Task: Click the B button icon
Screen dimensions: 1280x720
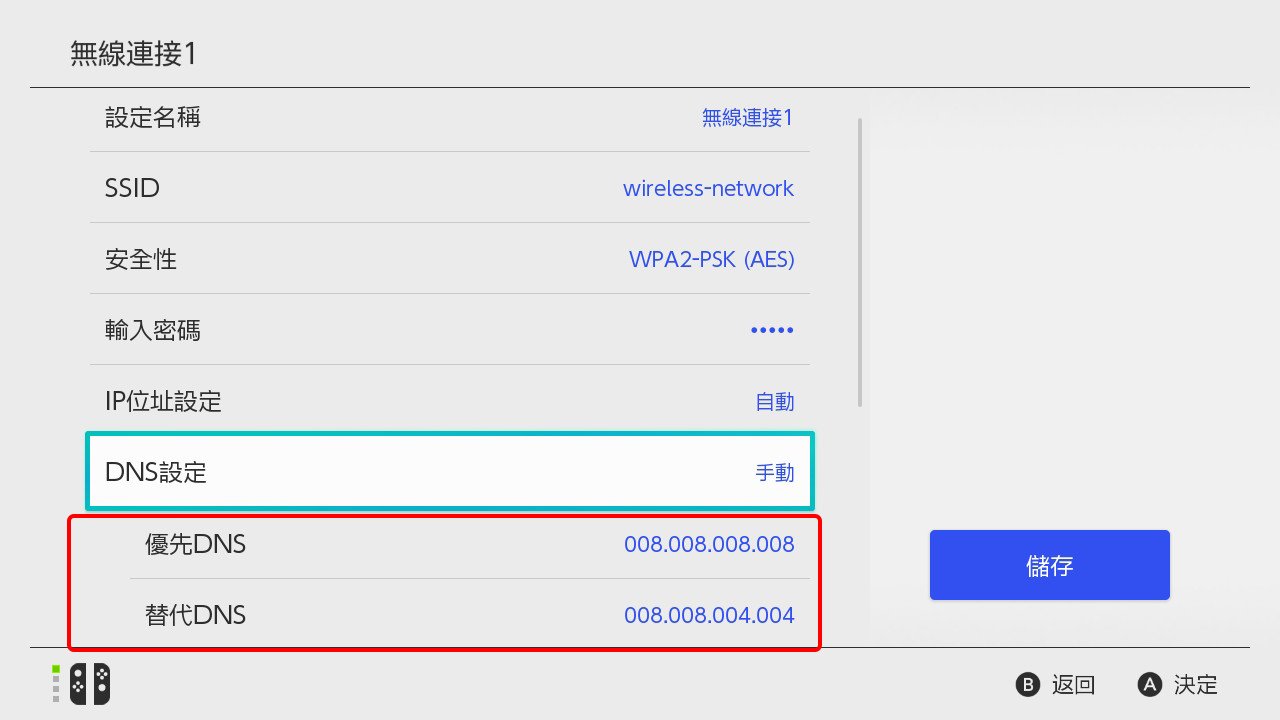Action: [x=1027, y=685]
